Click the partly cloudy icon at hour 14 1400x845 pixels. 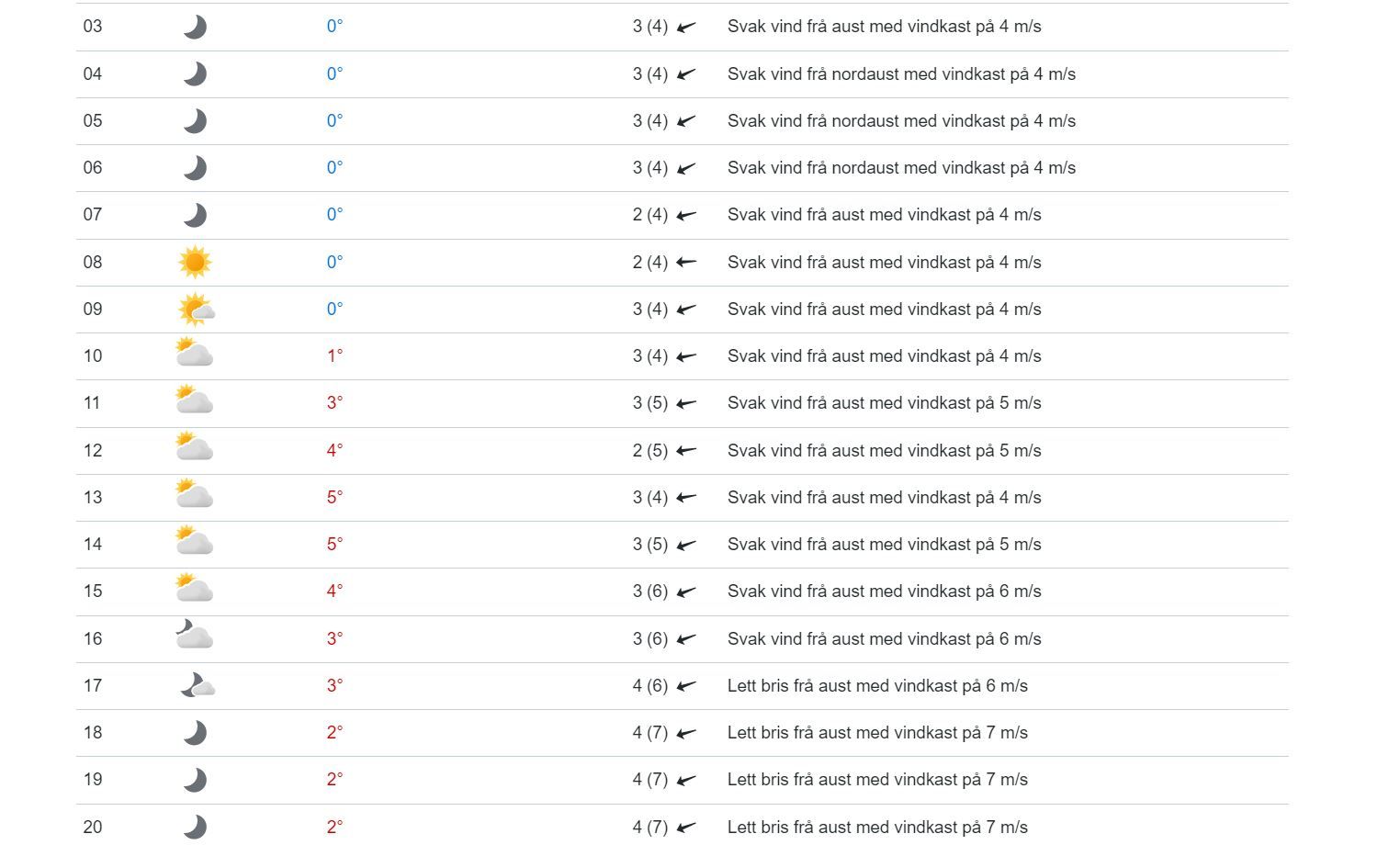point(194,541)
